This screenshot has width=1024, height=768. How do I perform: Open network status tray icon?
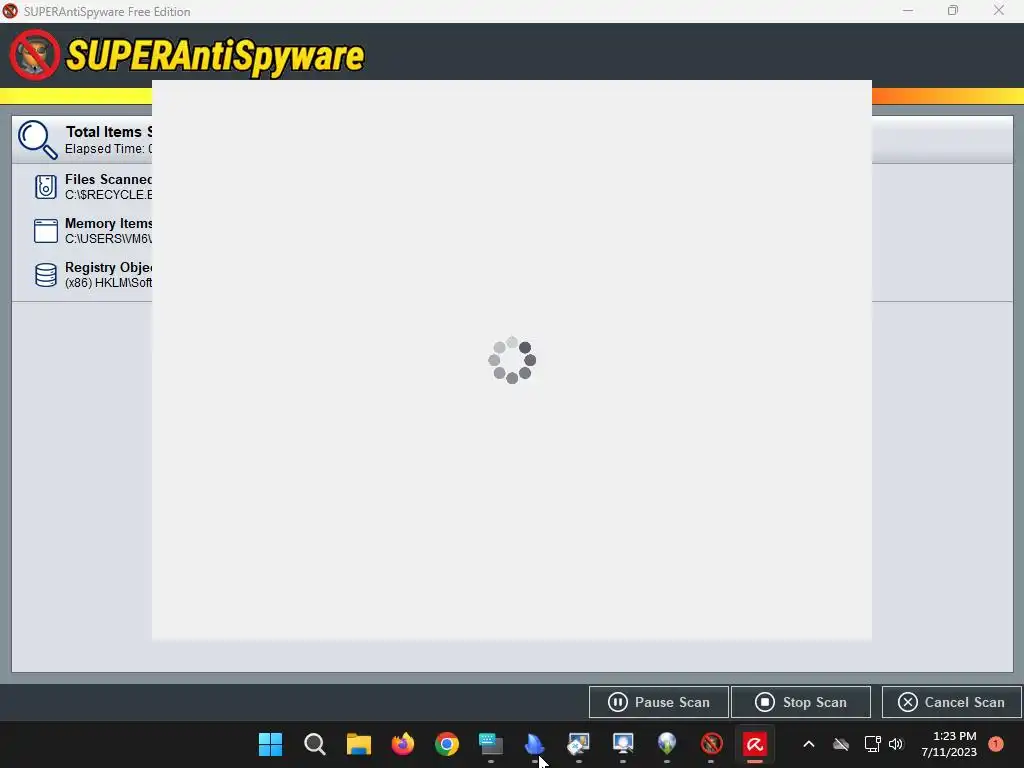tap(872, 744)
